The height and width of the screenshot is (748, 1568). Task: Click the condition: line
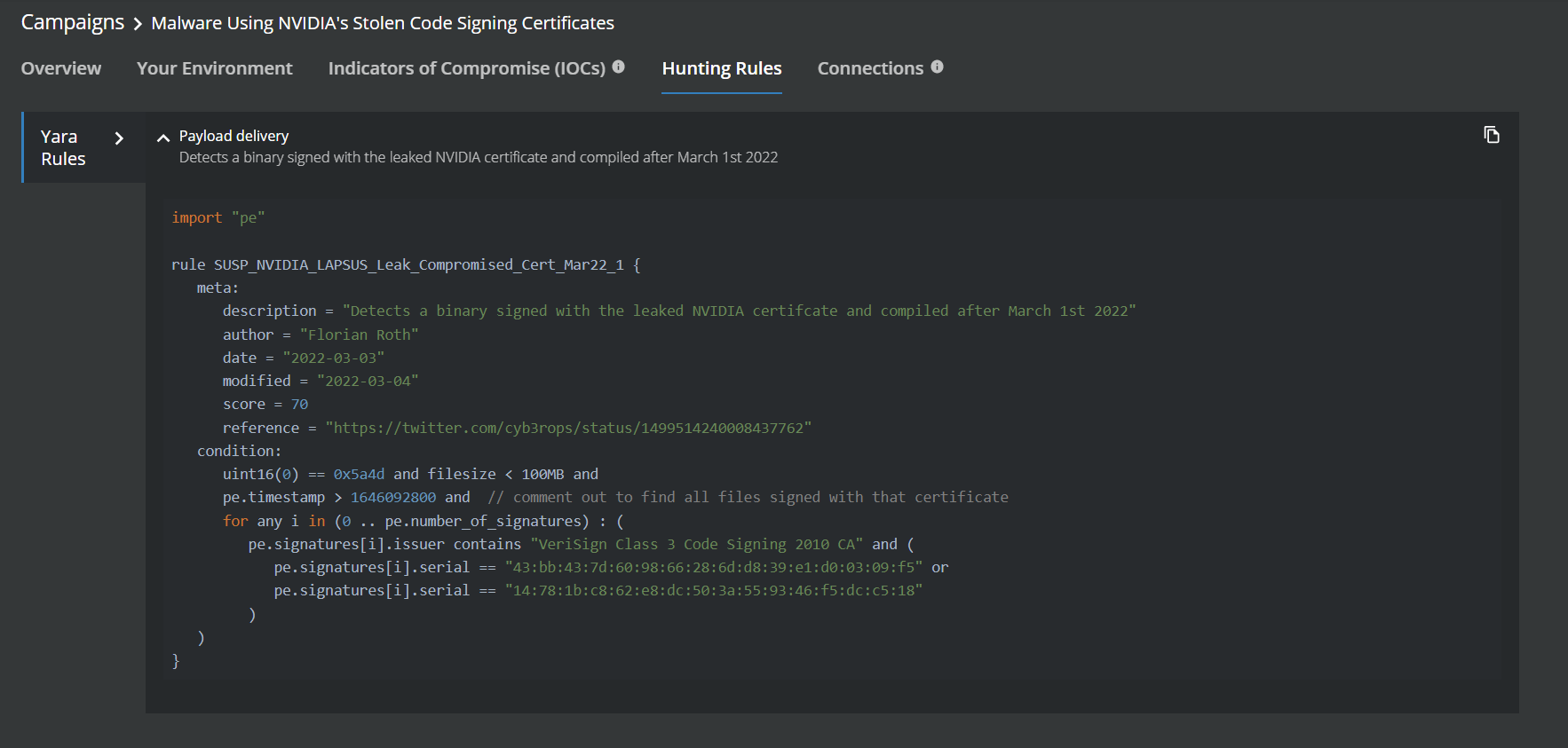click(239, 451)
